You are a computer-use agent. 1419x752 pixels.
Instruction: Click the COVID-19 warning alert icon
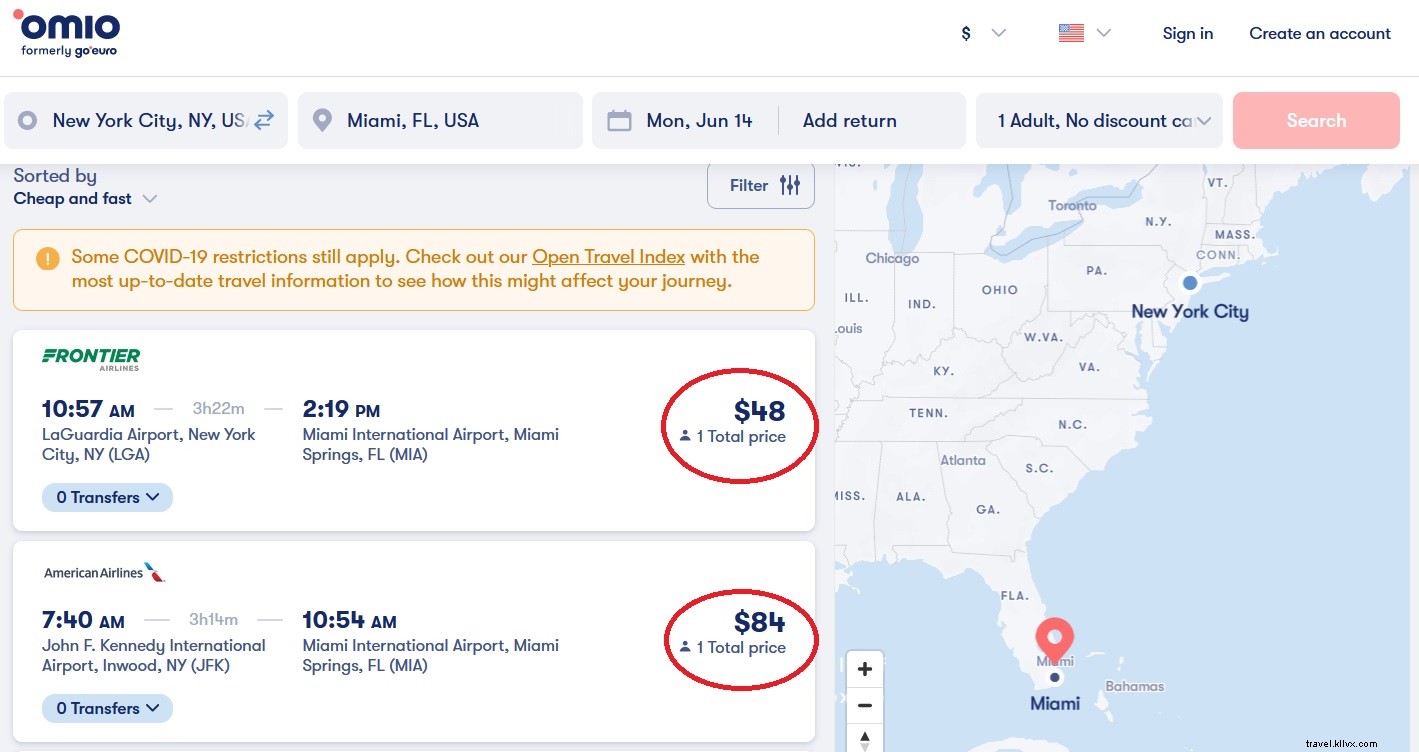point(46,257)
